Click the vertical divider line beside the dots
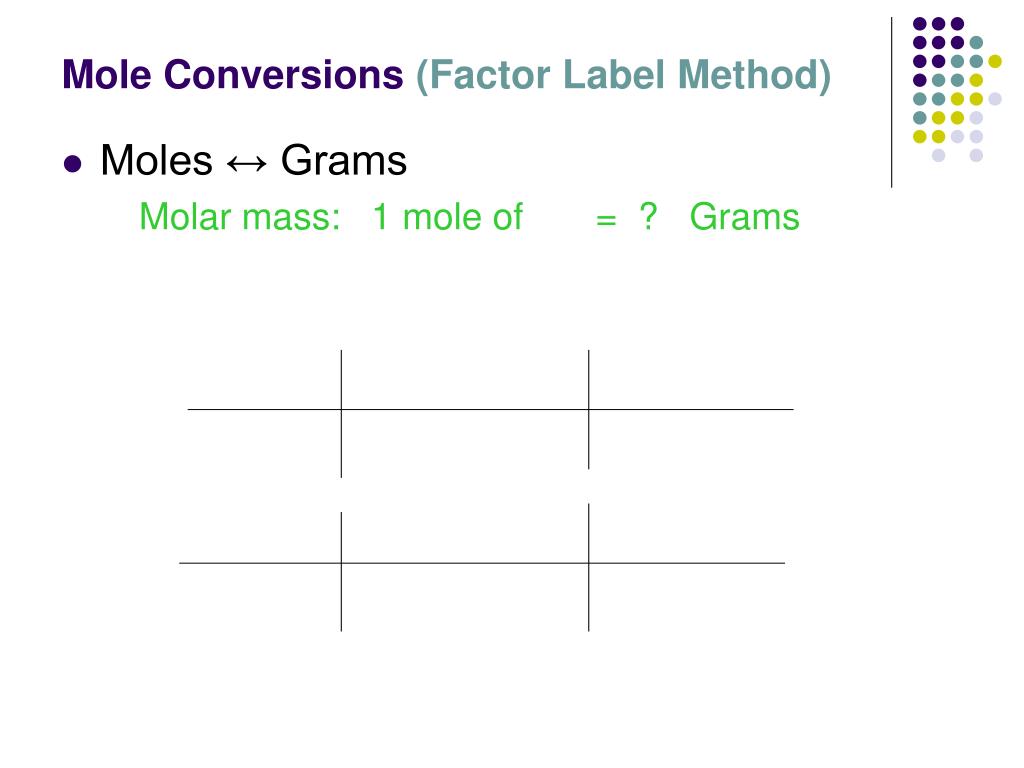The width and height of the screenshot is (1024, 768). click(891, 103)
